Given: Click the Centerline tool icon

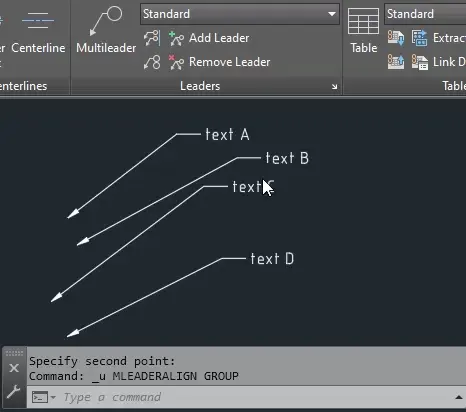Looking at the screenshot, I should point(38,20).
